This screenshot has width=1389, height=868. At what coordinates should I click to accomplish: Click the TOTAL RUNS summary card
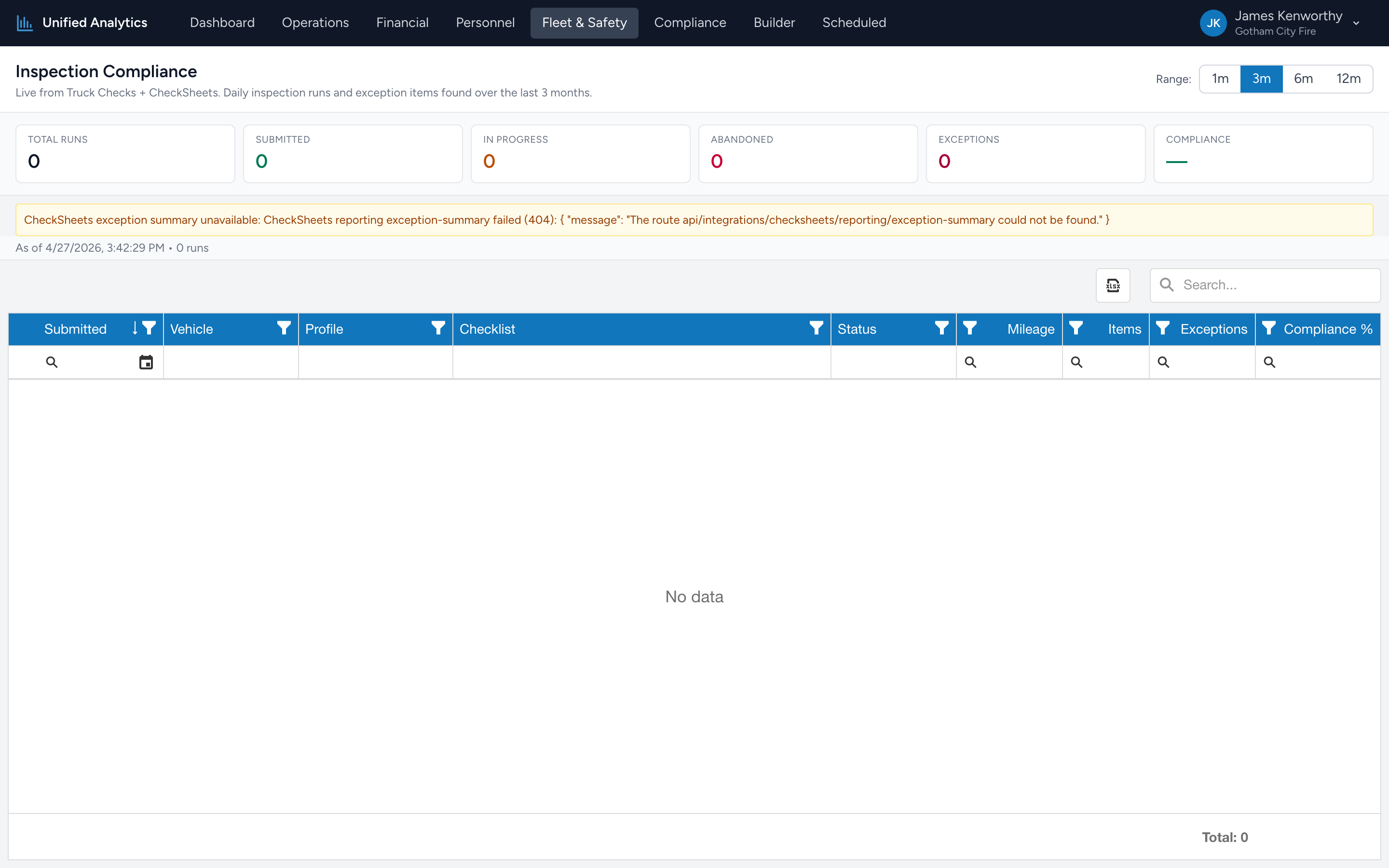(125, 154)
